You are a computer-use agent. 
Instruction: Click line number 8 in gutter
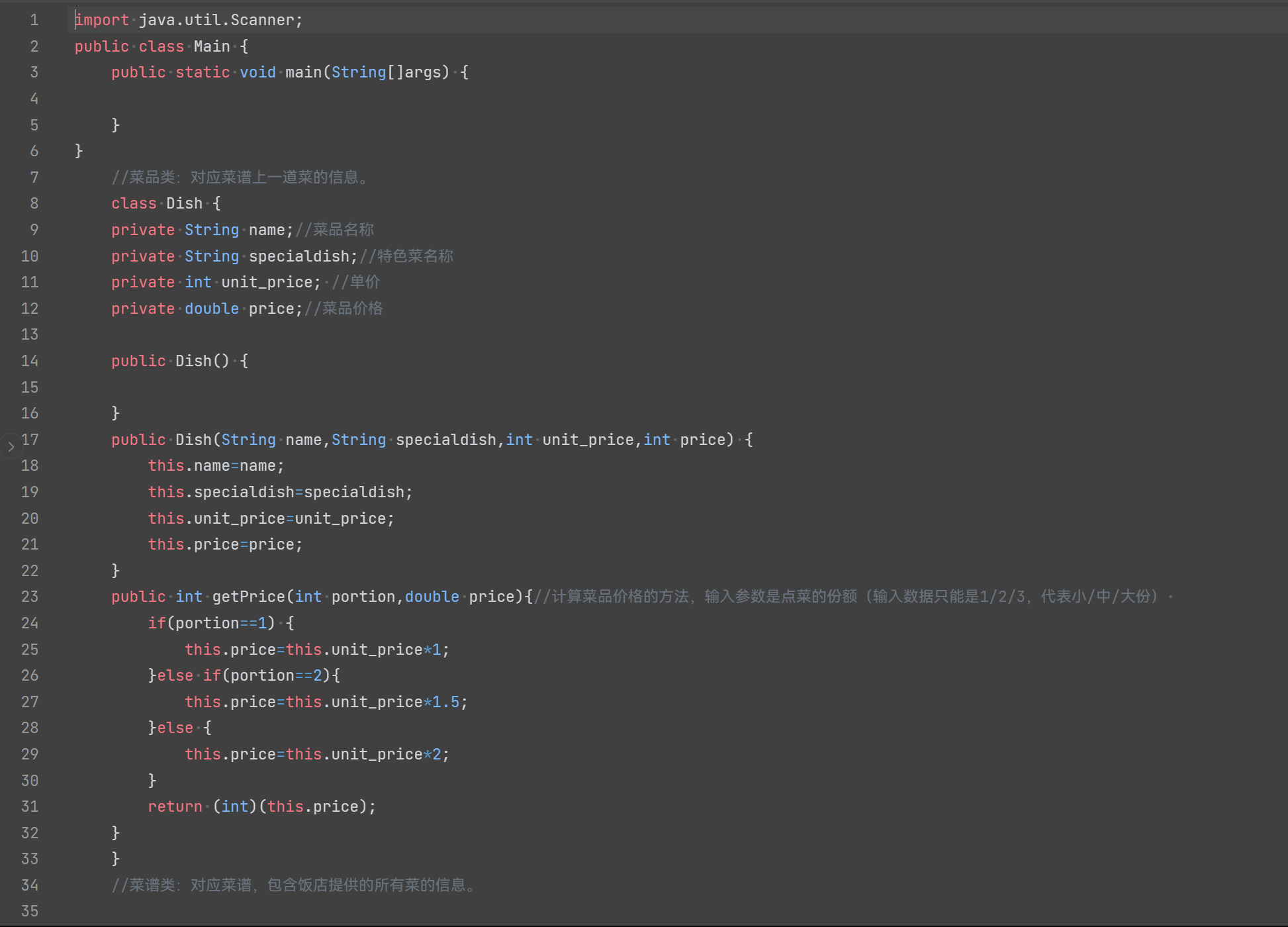pos(34,203)
